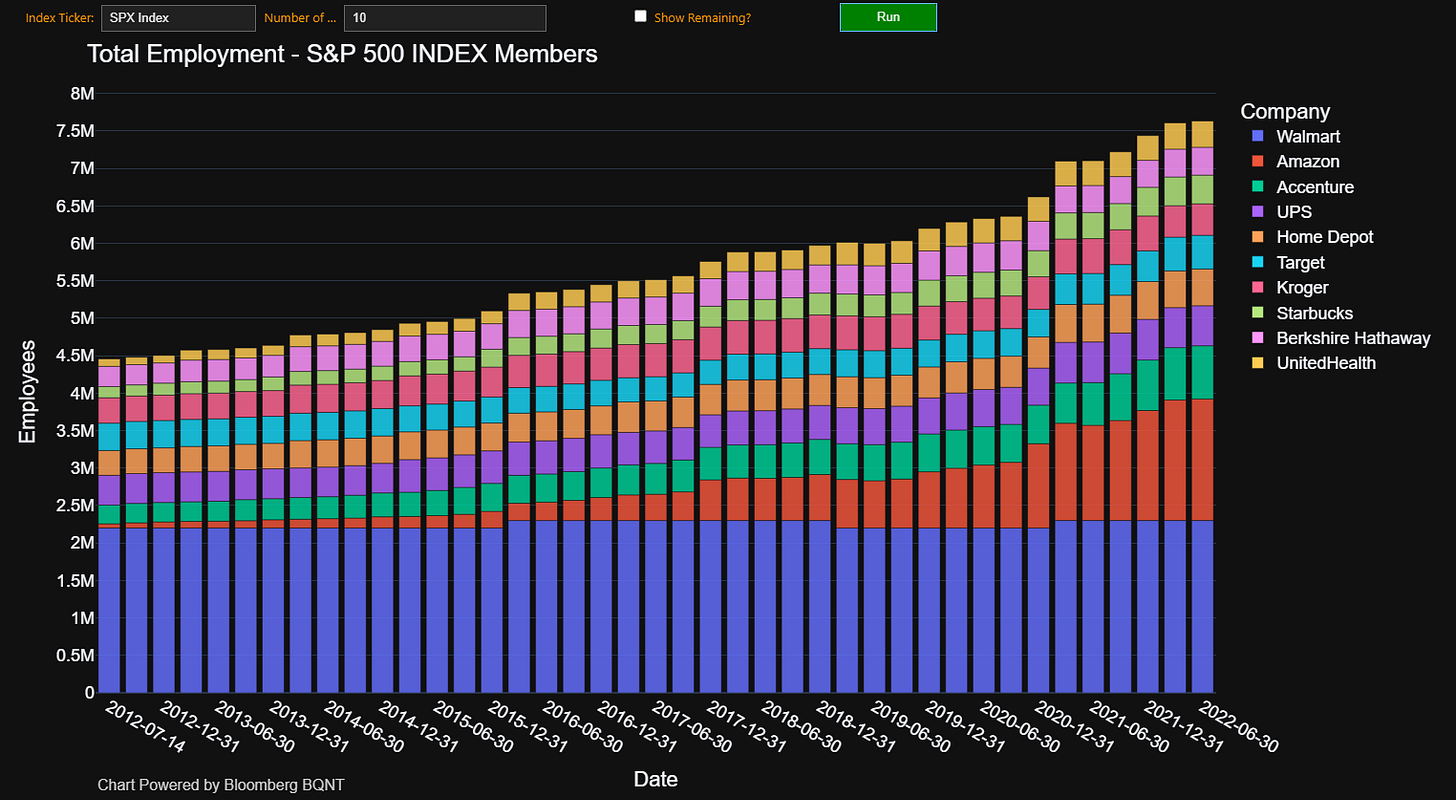Enable the Show Remaining checkbox

click(x=641, y=16)
